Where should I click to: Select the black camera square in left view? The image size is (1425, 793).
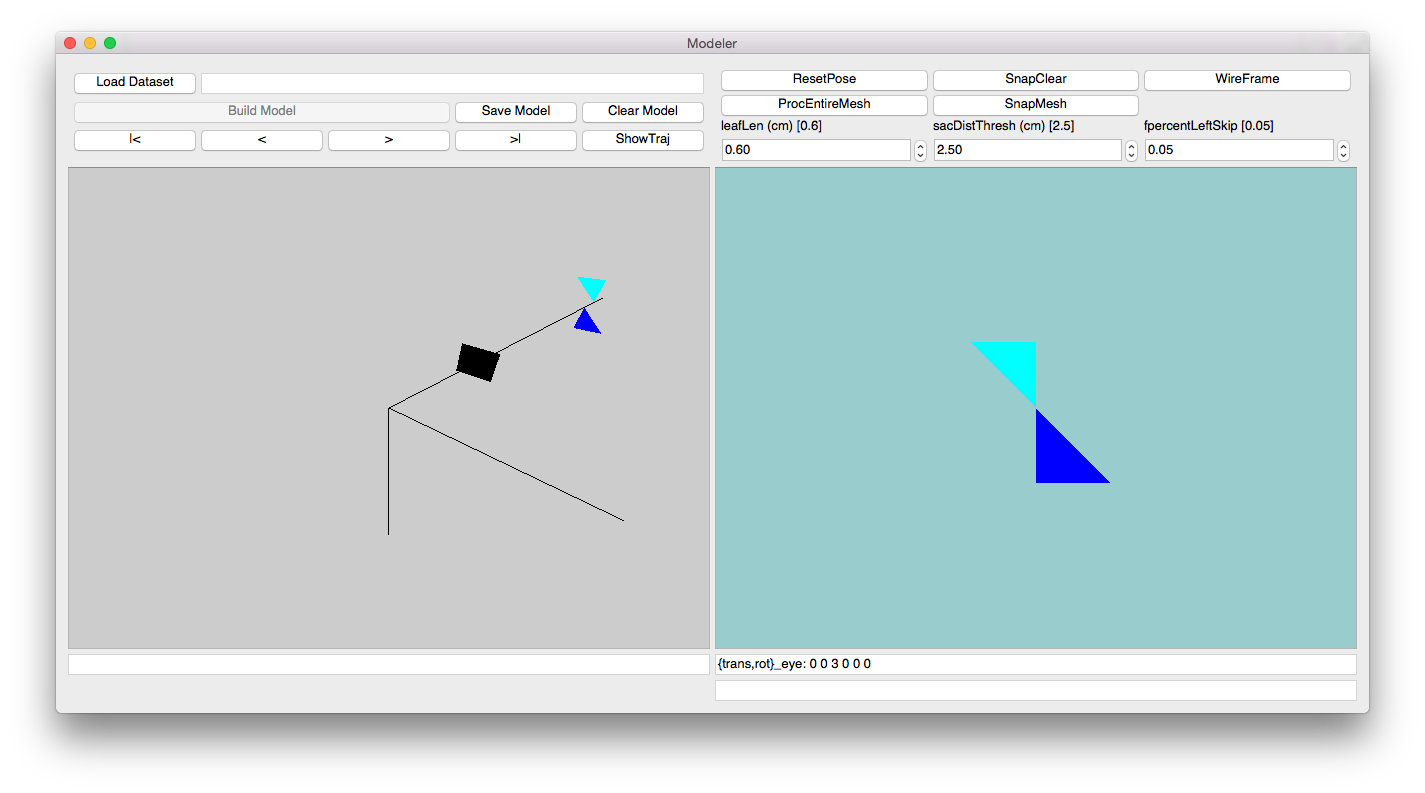[x=478, y=362]
